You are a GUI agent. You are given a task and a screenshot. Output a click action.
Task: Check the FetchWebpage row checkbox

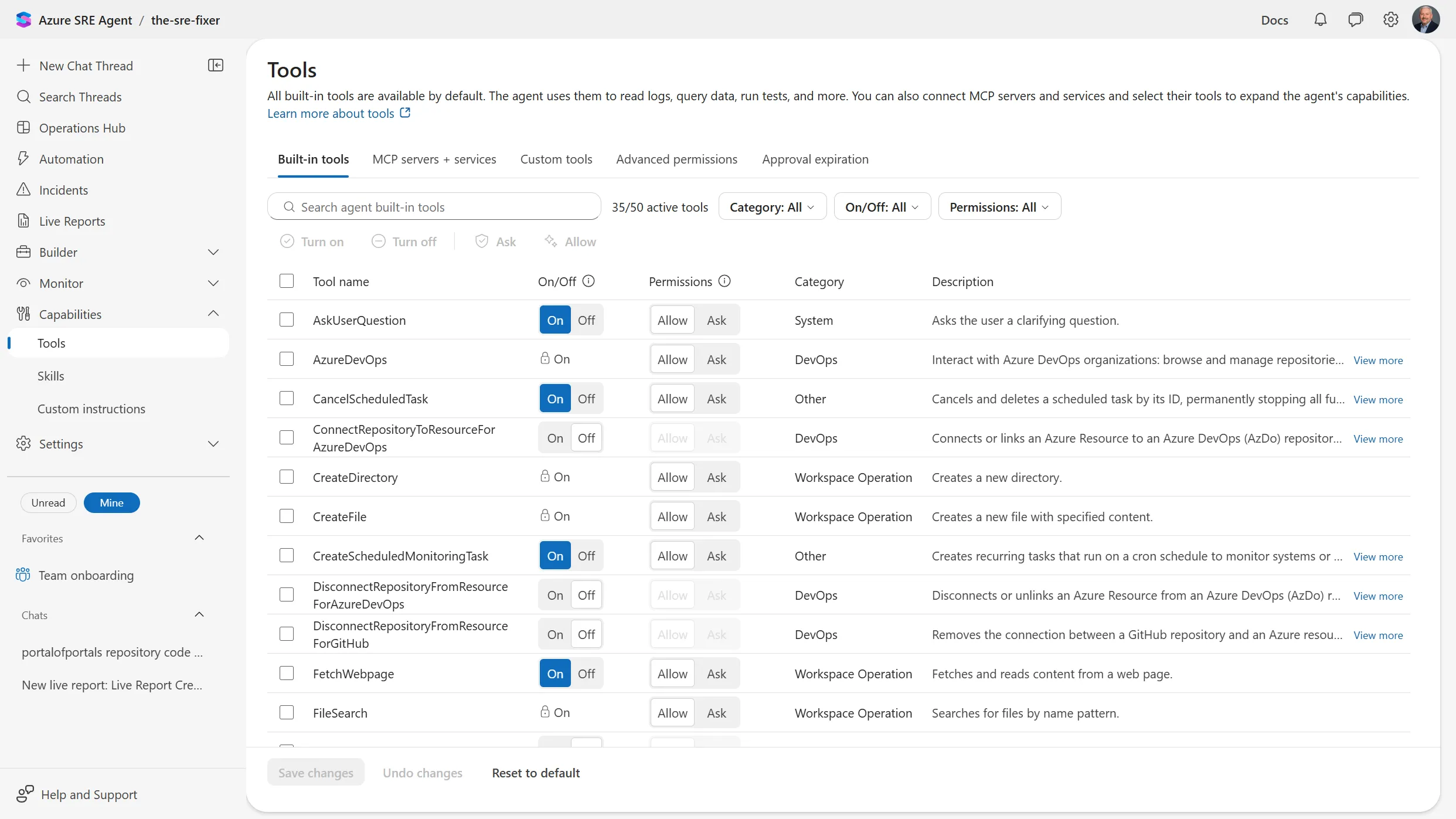[287, 673]
